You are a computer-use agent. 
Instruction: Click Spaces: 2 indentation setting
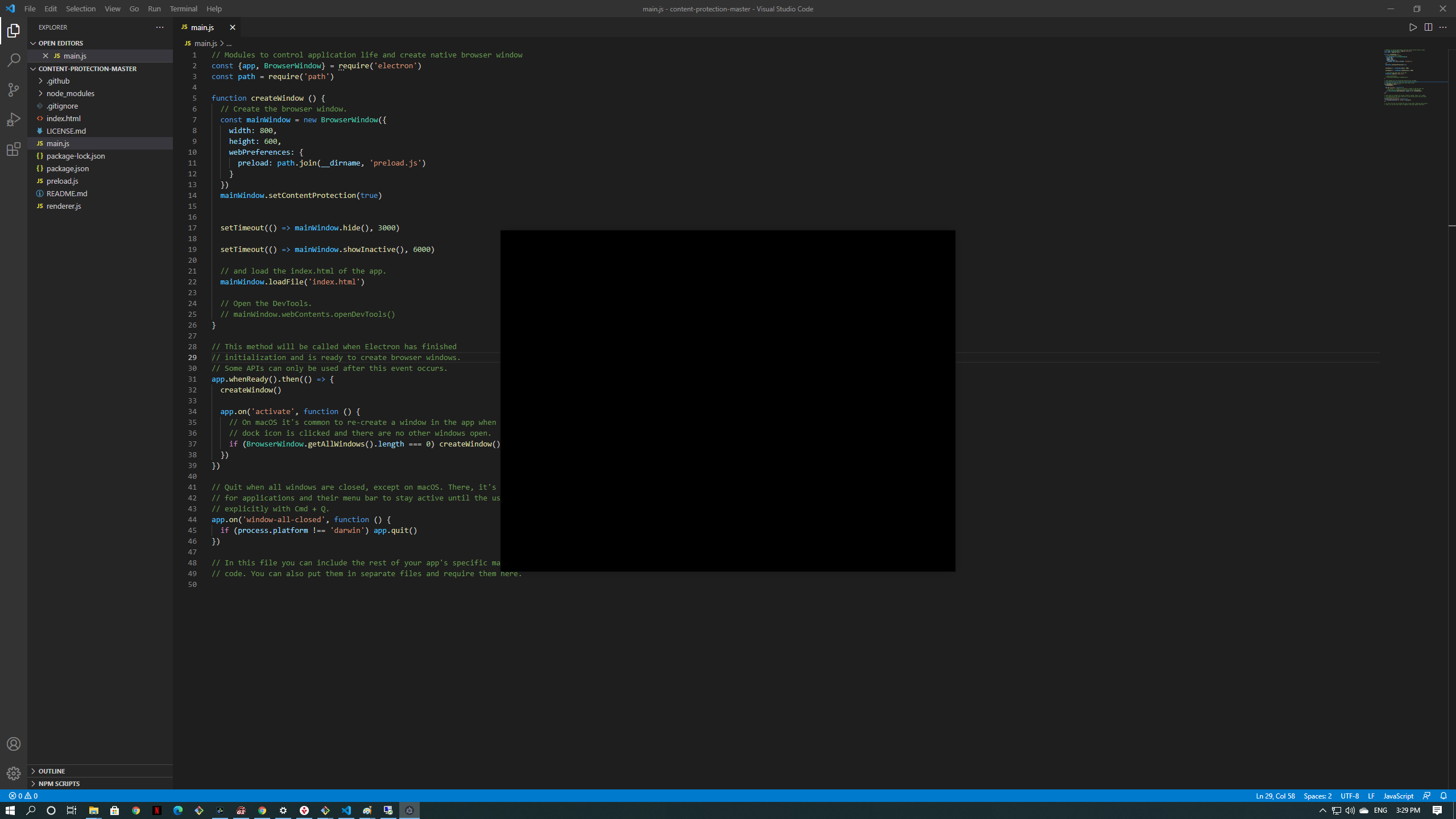click(1318, 796)
